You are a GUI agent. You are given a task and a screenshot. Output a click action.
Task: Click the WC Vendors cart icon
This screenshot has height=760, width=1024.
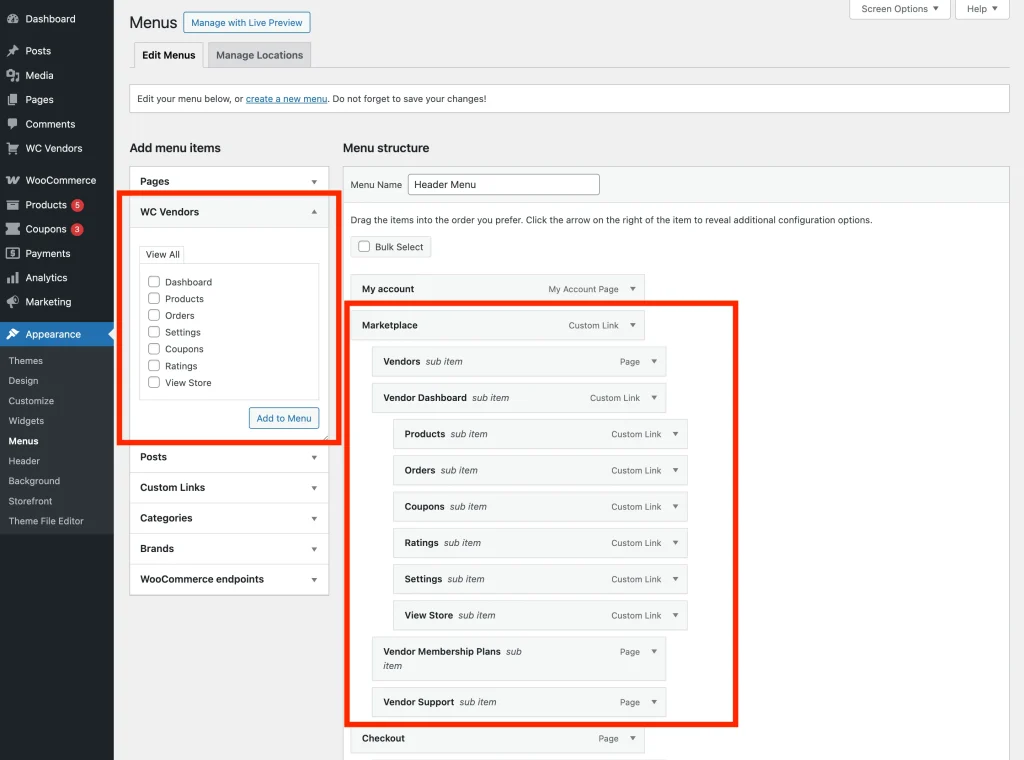tap(12, 148)
